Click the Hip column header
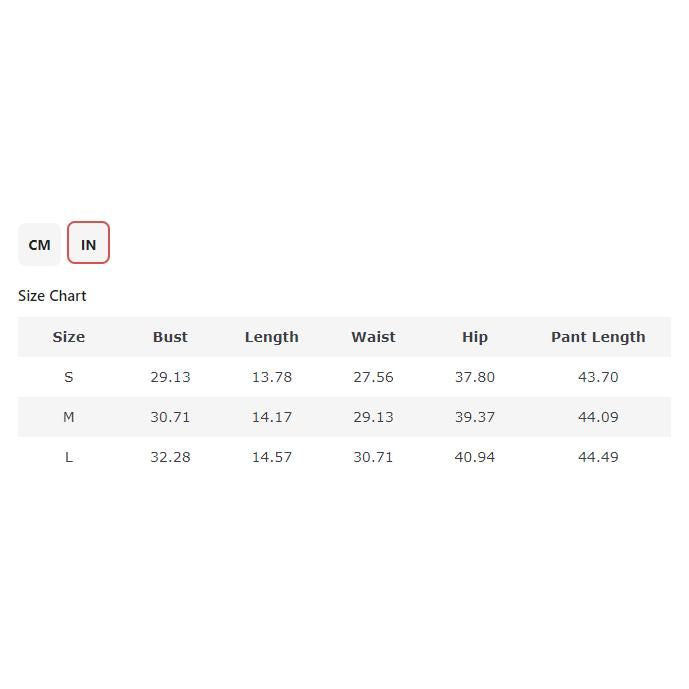This screenshot has height=689, width=689. 475,337
